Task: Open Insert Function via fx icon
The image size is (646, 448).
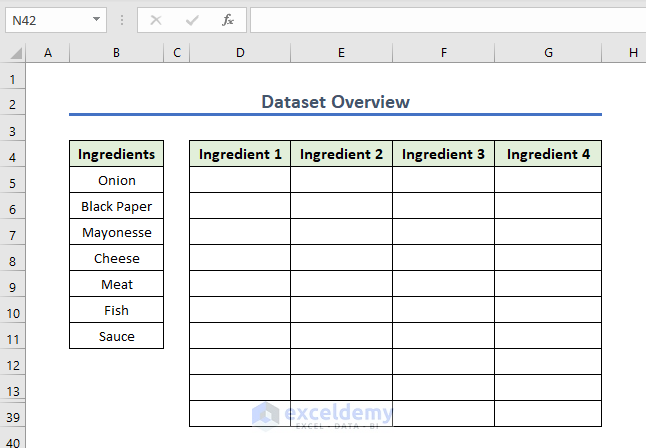Action: pos(228,19)
